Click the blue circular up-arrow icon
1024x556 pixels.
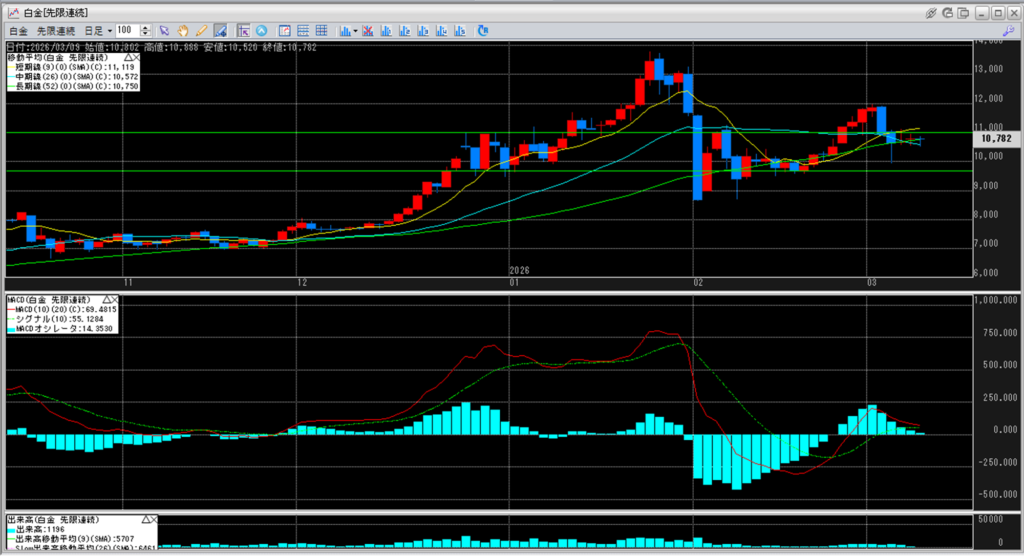[x=261, y=31]
